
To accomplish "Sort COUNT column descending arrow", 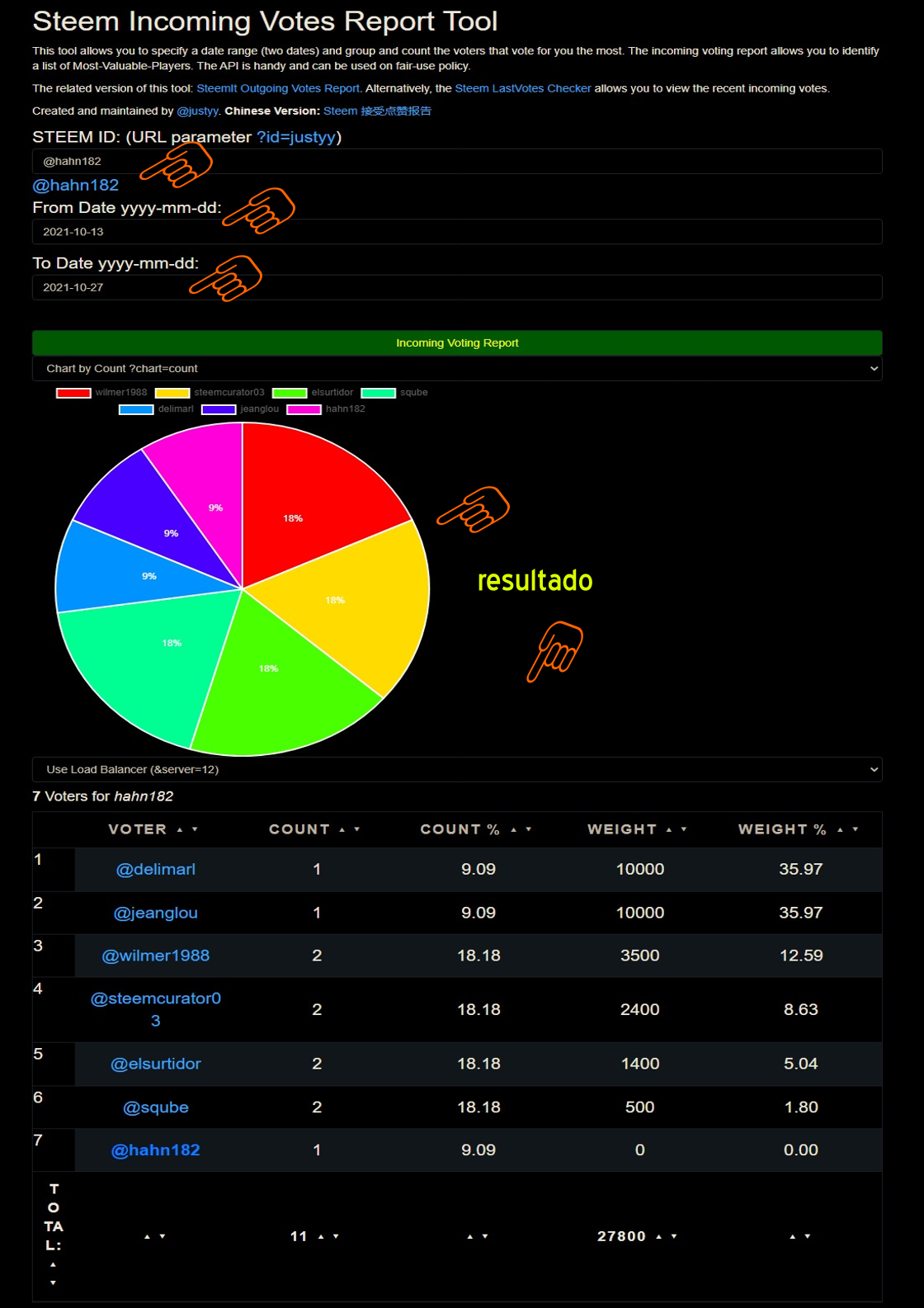I will point(356,829).
